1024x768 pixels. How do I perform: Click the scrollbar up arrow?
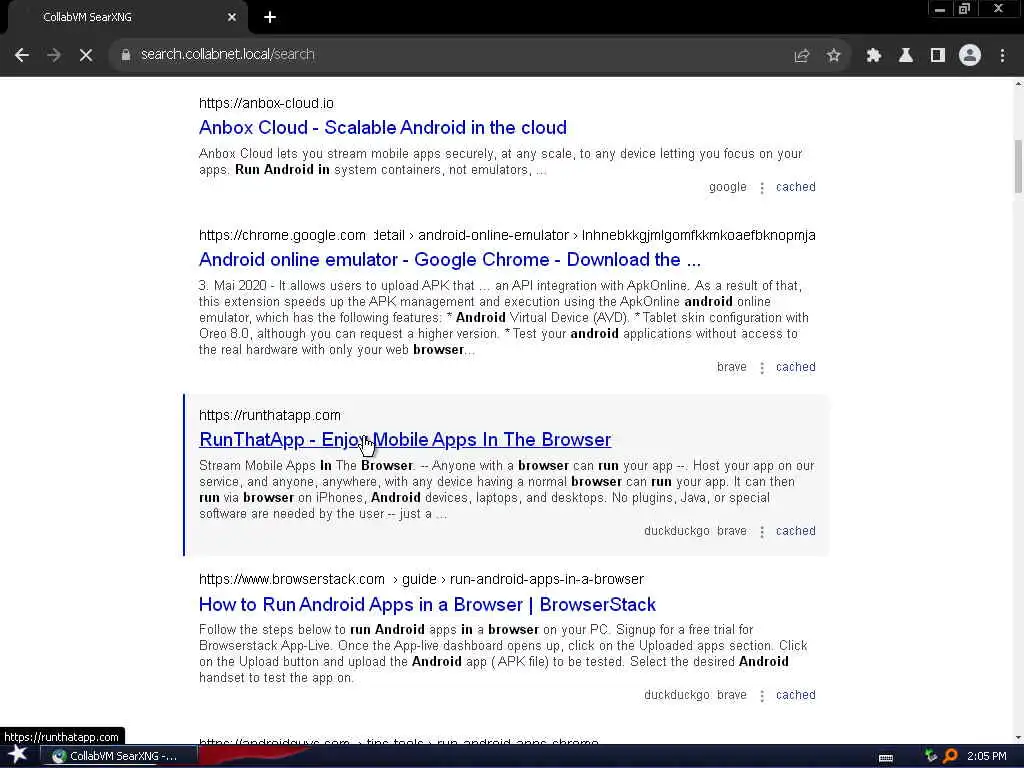coord(1018,83)
